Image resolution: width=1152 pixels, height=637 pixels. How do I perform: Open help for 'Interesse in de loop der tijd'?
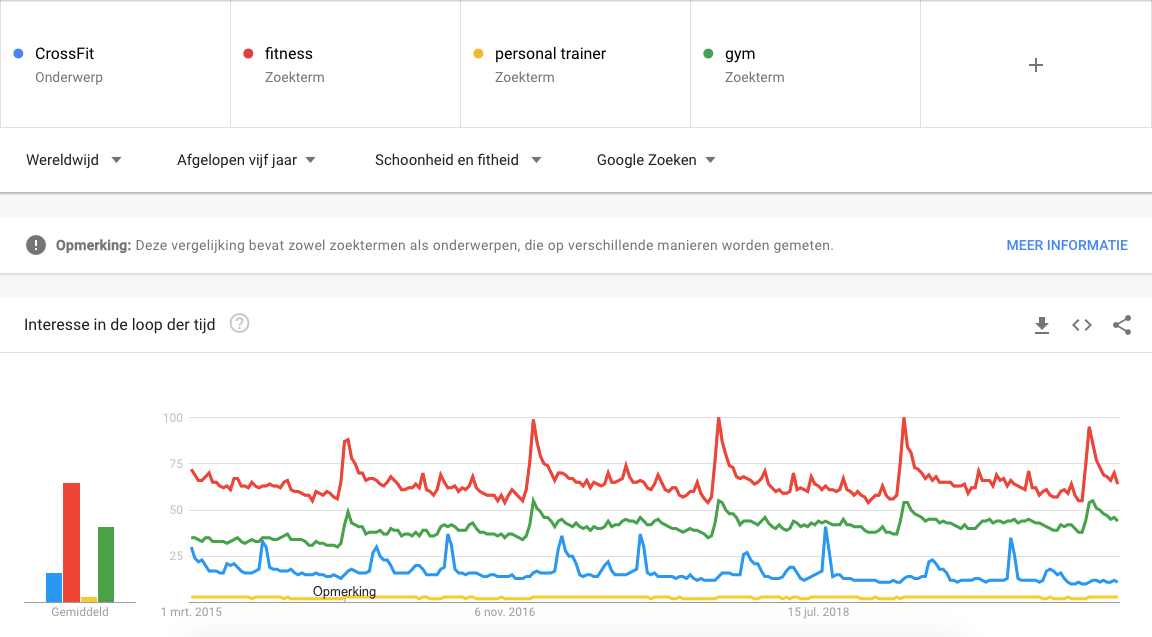(240, 323)
